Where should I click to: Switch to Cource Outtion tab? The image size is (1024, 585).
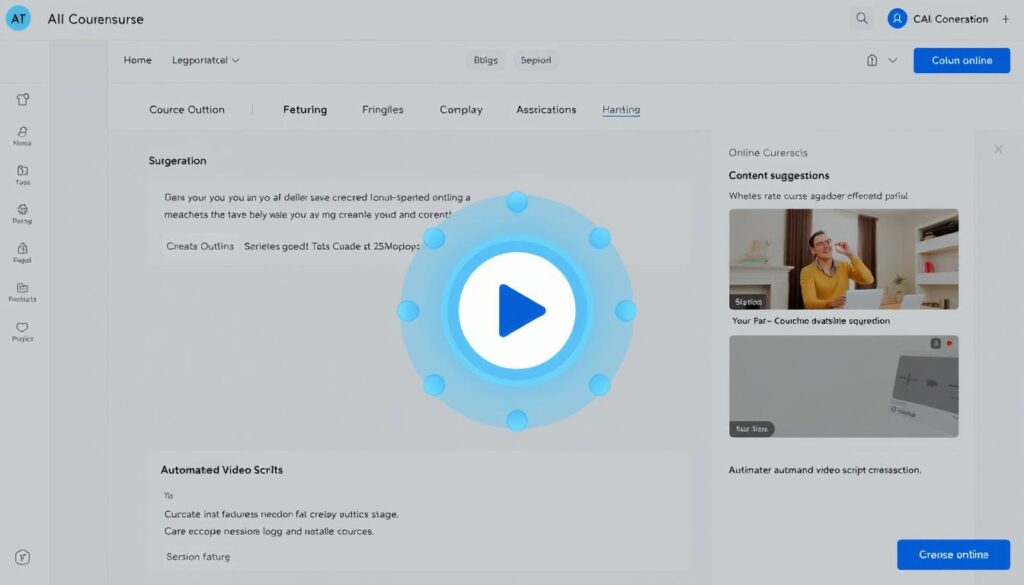[187, 110]
